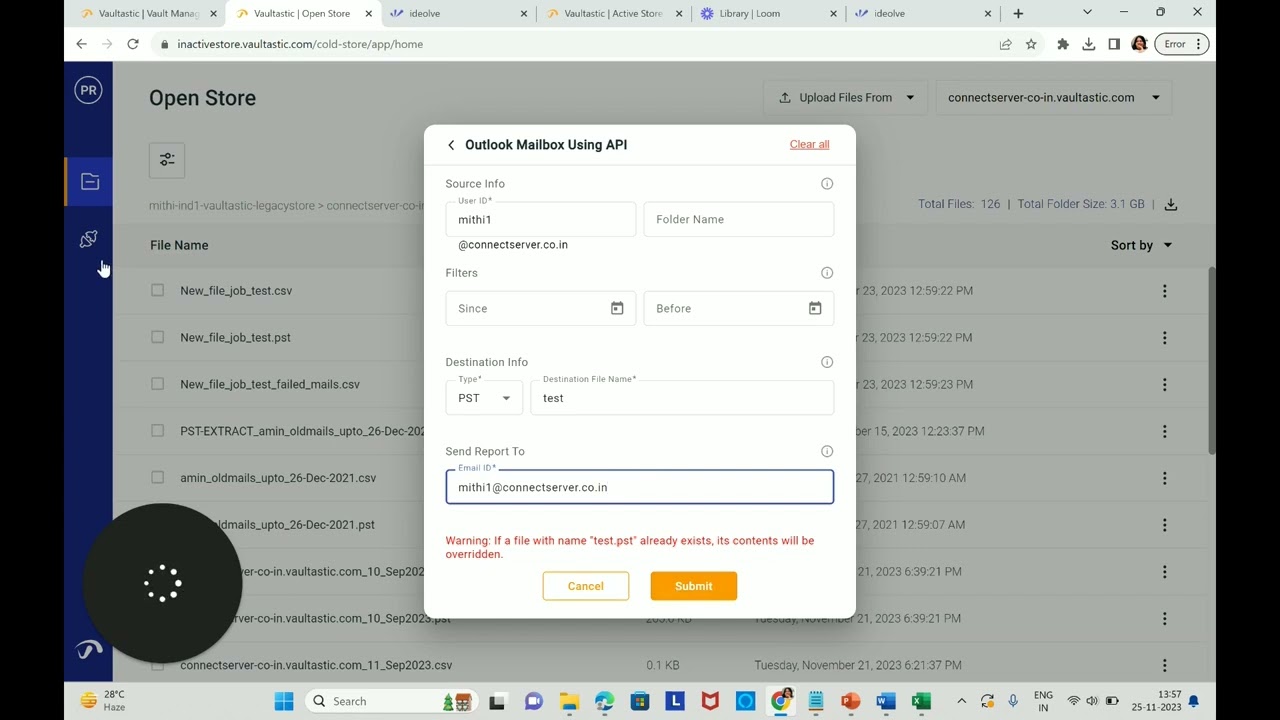
Task: Expand Upload Files From dropdown
Action: pos(845,97)
